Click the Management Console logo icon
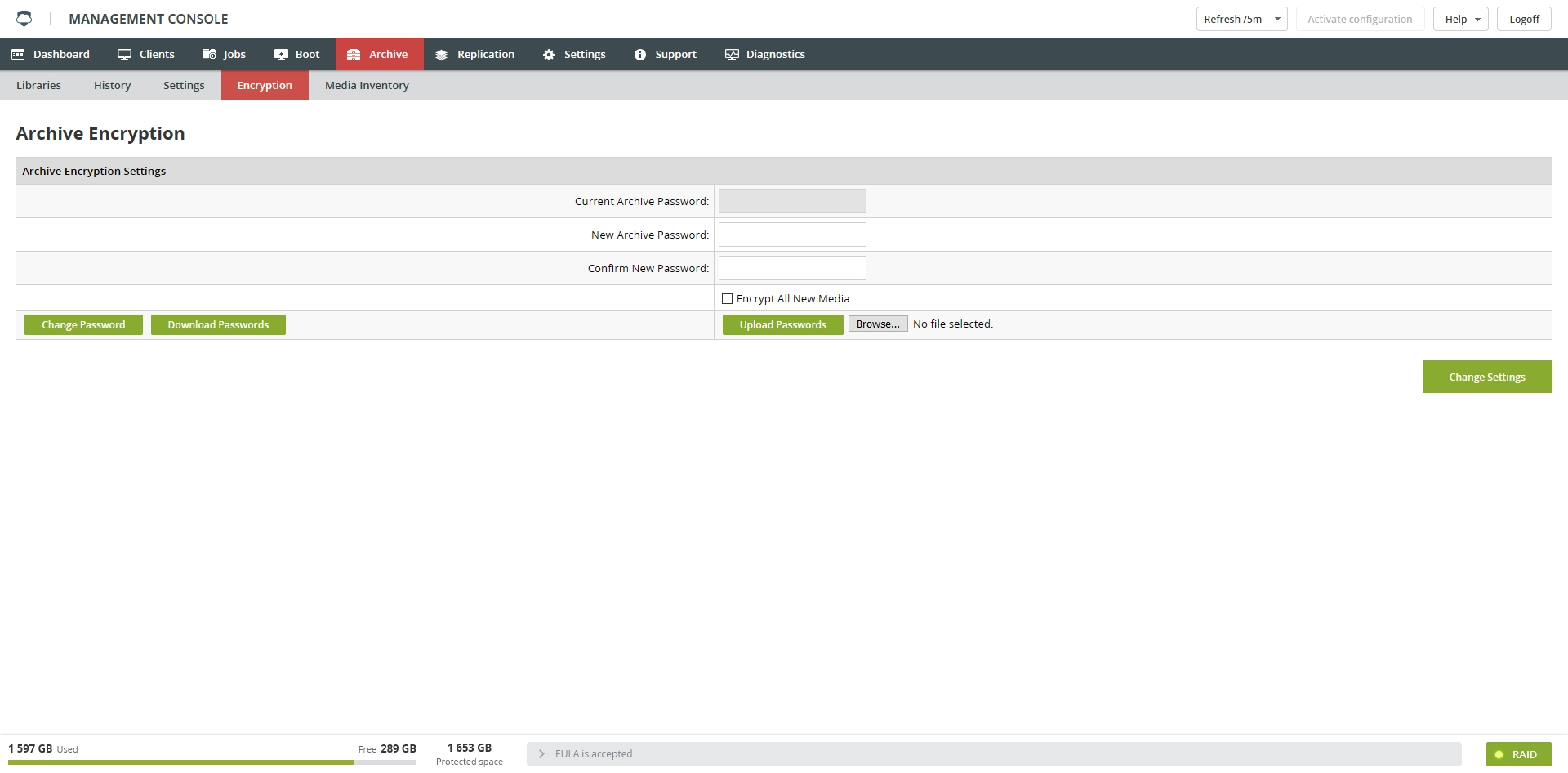The image size is (1568, 773). click(x=24, y=18)
